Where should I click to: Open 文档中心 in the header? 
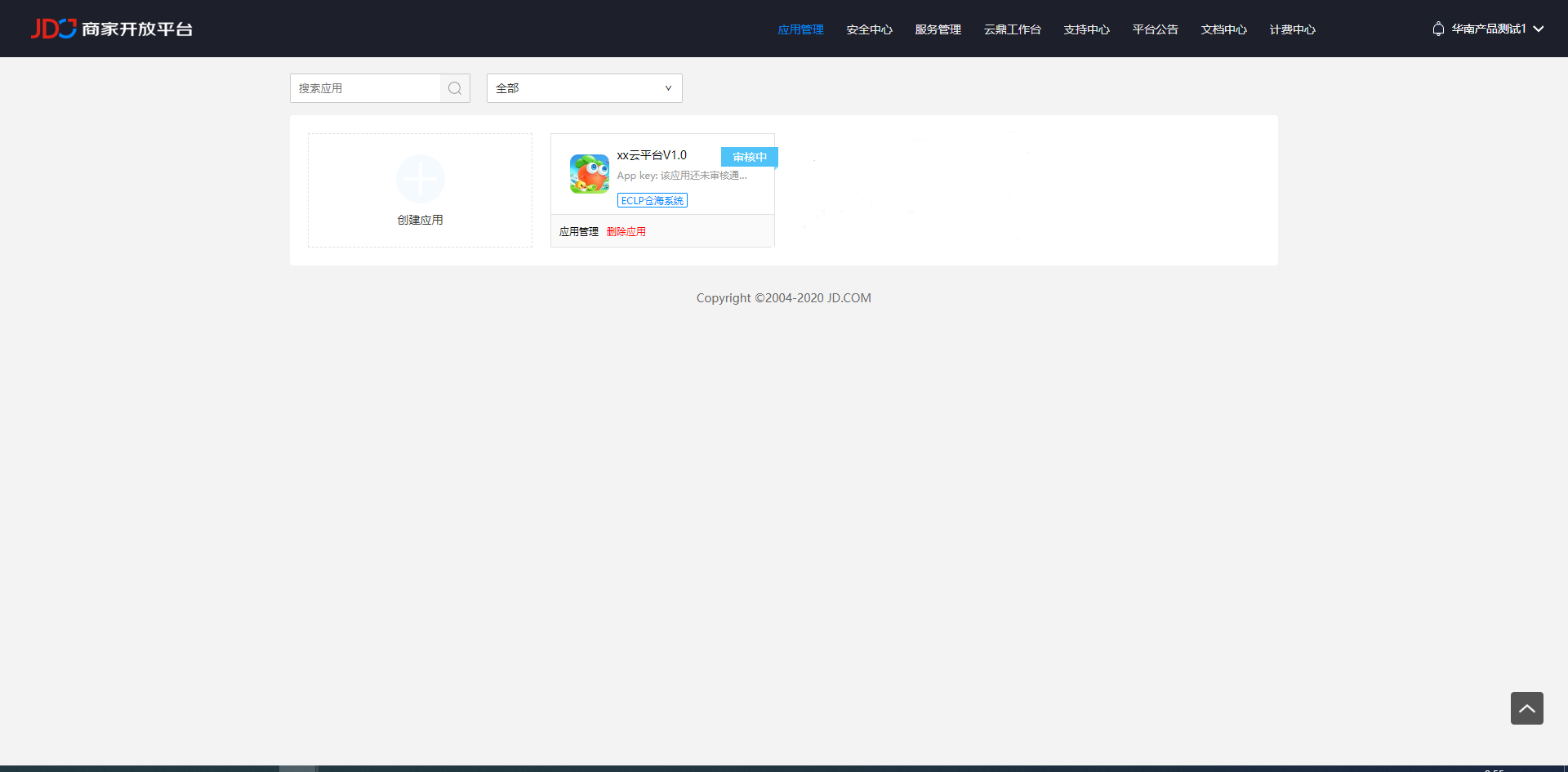[1223, 29]
